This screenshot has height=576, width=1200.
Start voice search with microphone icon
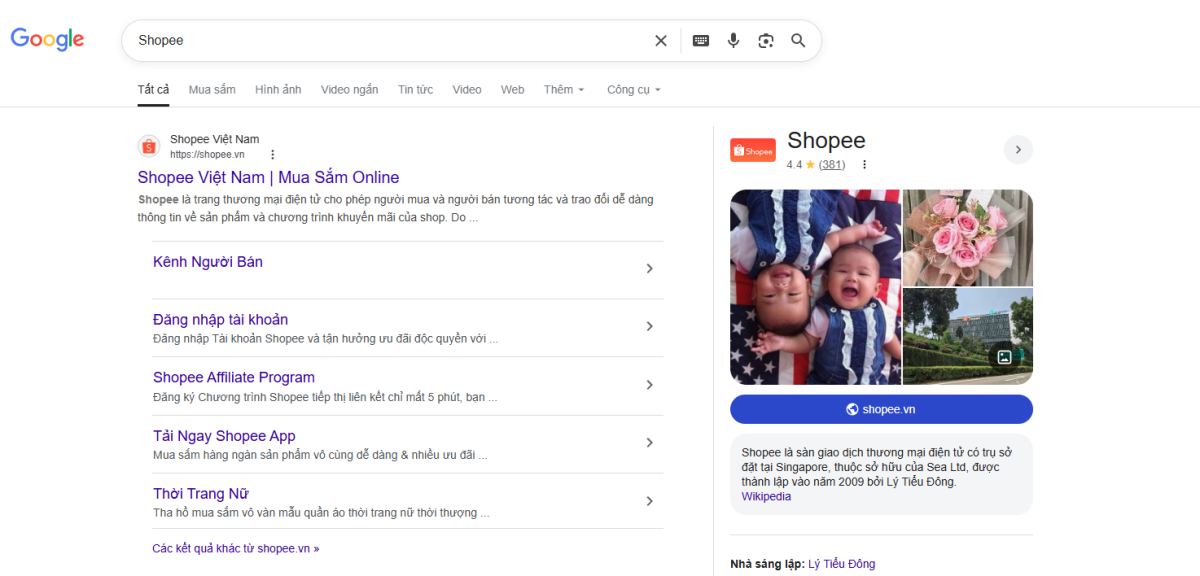pos(733,41)
